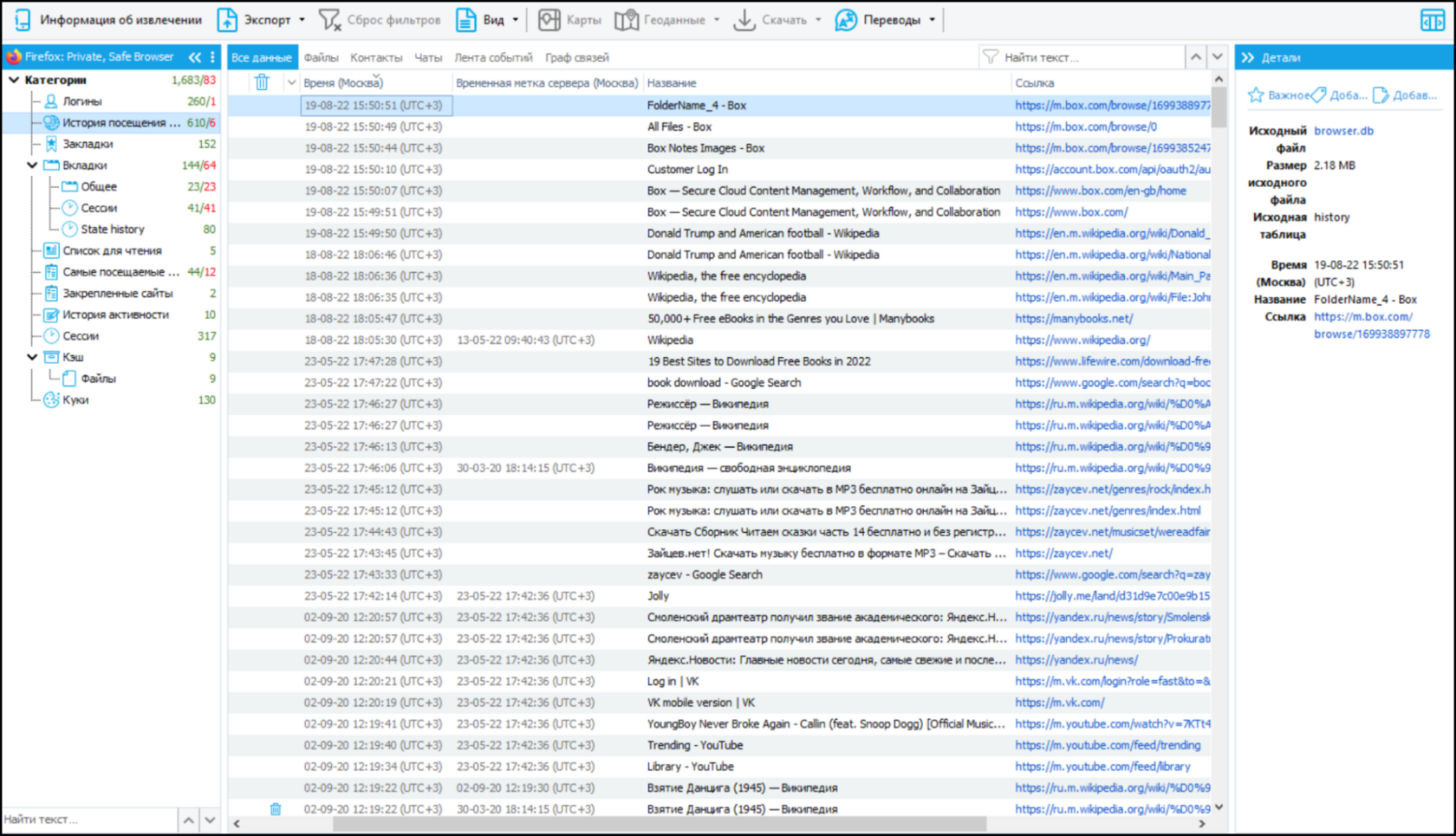Viewport: 1456px width, 836px height.
Task: Open the extraction information icon
Action: coord(22,20)
